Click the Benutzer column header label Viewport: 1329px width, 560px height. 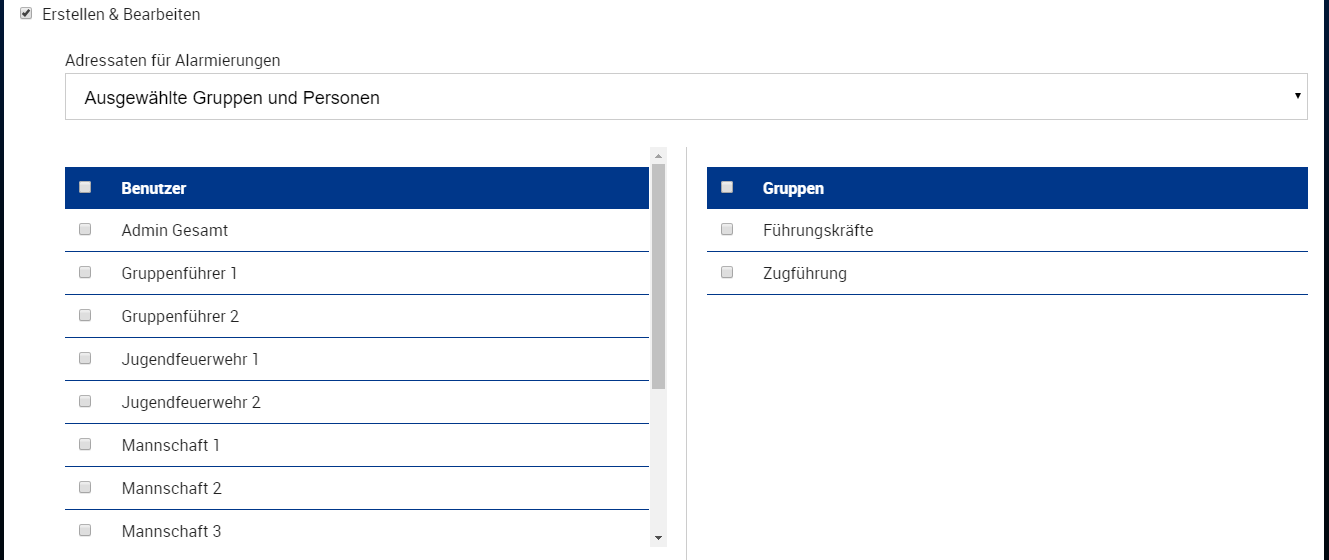click(154, 188)
